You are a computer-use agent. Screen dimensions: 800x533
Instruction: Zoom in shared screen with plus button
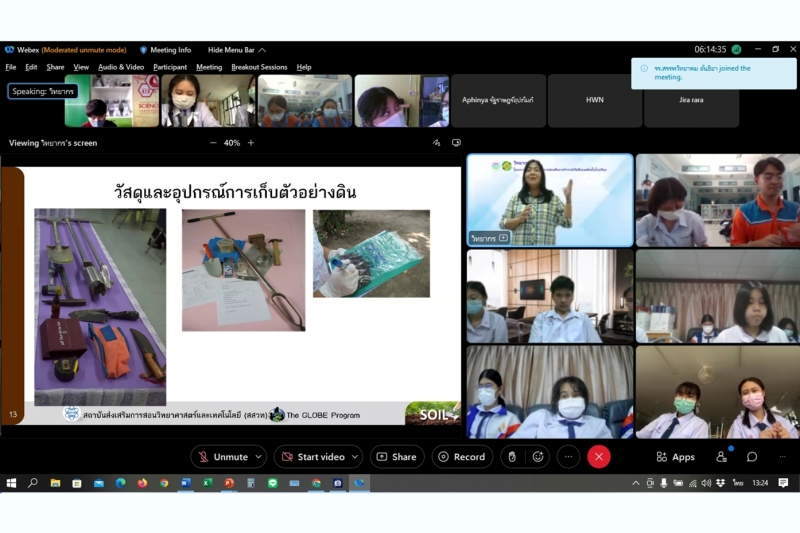[251, 143]
